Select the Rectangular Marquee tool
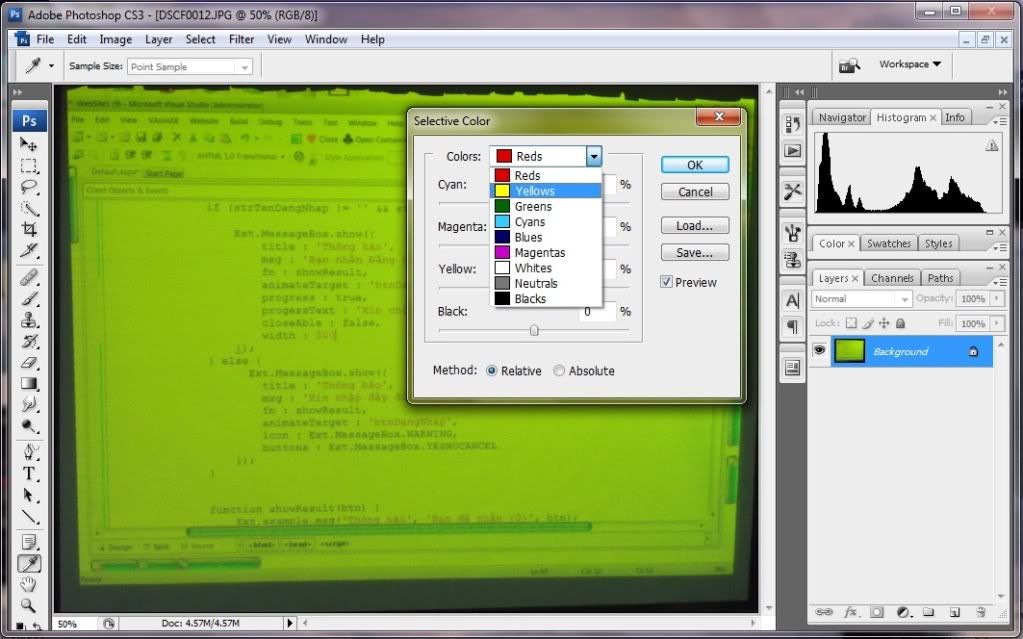This screenshot has width=1023, height=639. pos(30,166)
